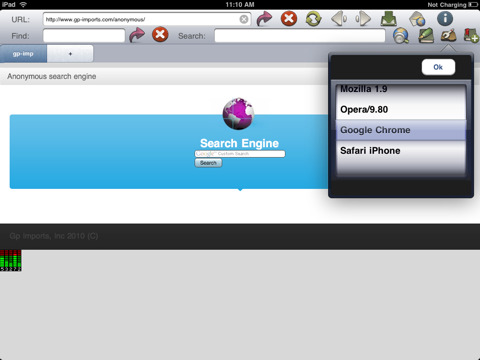Go back using the left arrow icon
Screen dimensions: 480x360
tap(339, 19)
